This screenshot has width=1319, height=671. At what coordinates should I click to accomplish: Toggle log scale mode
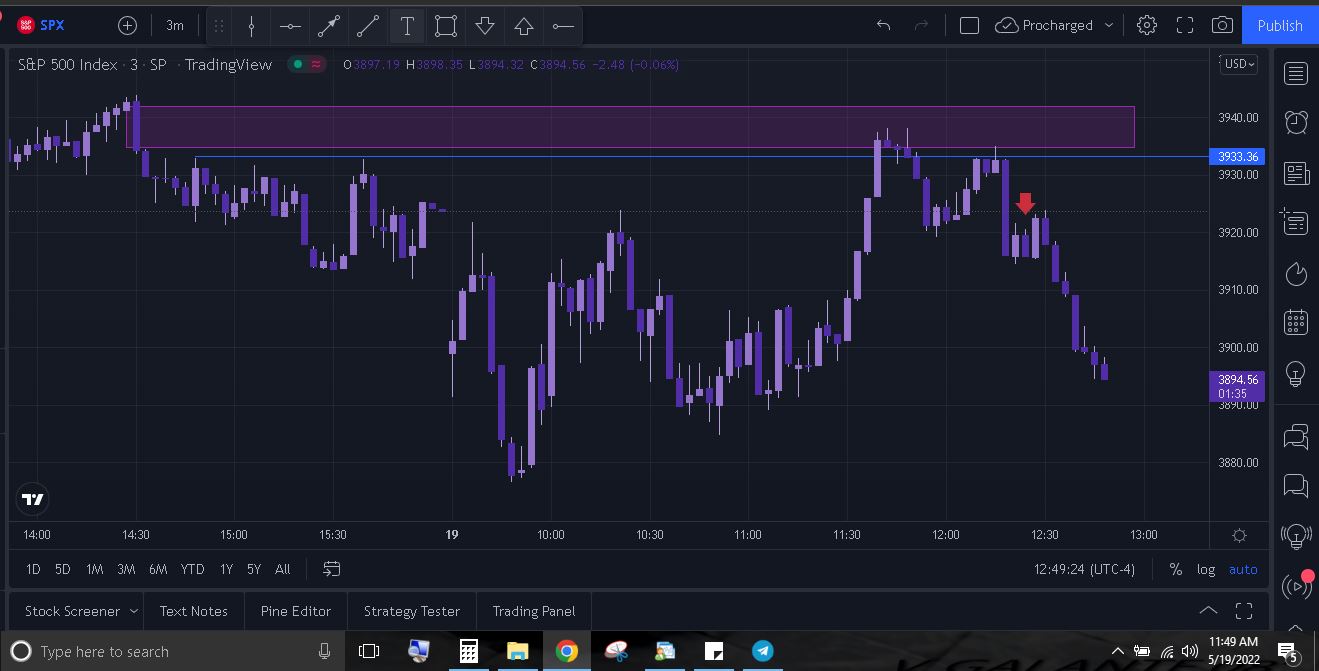(x=1206, y=569)
